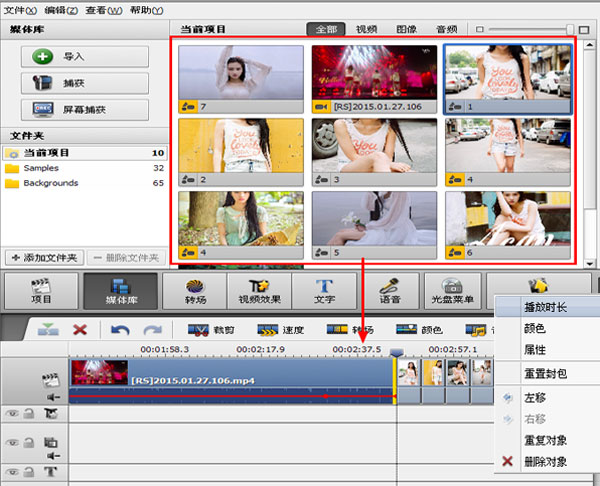
Task: Select image thumbnail named 5
Action: 374,225
